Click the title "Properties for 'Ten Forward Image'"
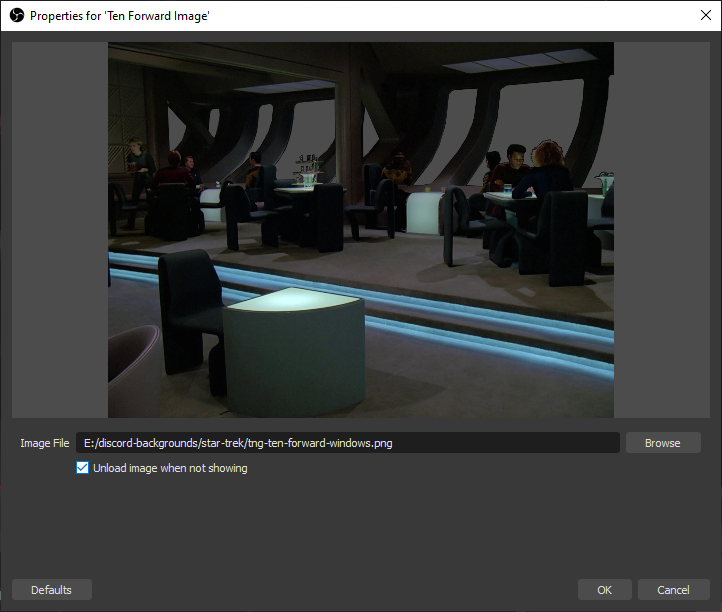Image resolution: width=722 pixels, height=612 pixels. pyautogui.click(x=120, y=16)
